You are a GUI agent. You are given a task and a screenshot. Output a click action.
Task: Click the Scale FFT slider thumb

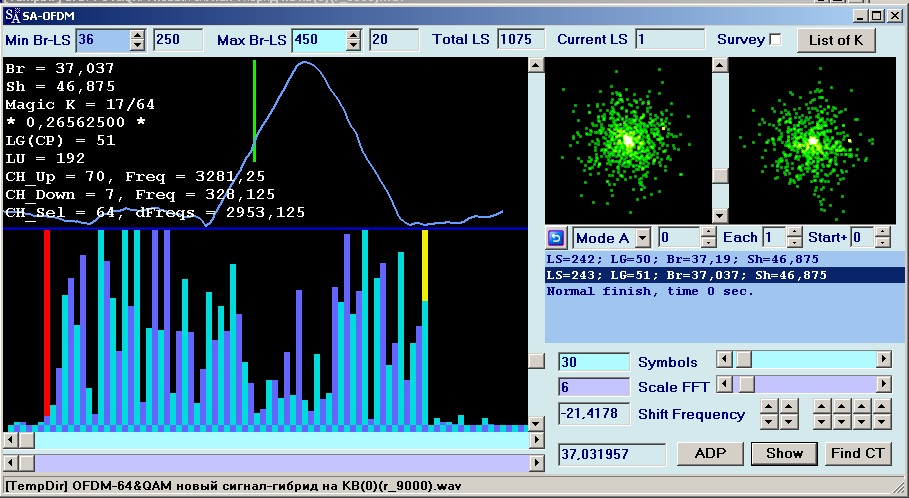pyautogui.click(x=745, y=383)
